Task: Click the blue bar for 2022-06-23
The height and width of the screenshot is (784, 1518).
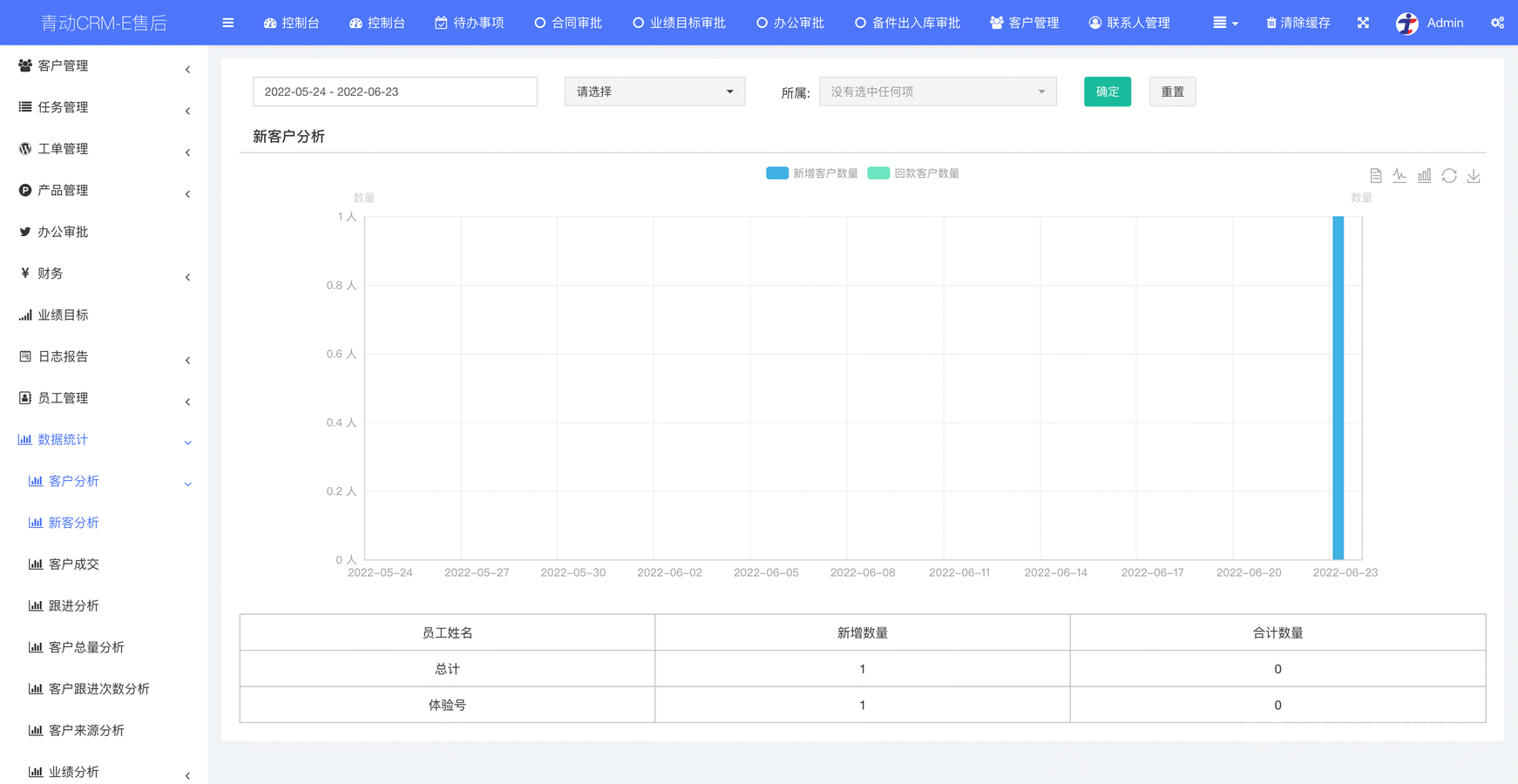Action: (x=1338, y=388)
